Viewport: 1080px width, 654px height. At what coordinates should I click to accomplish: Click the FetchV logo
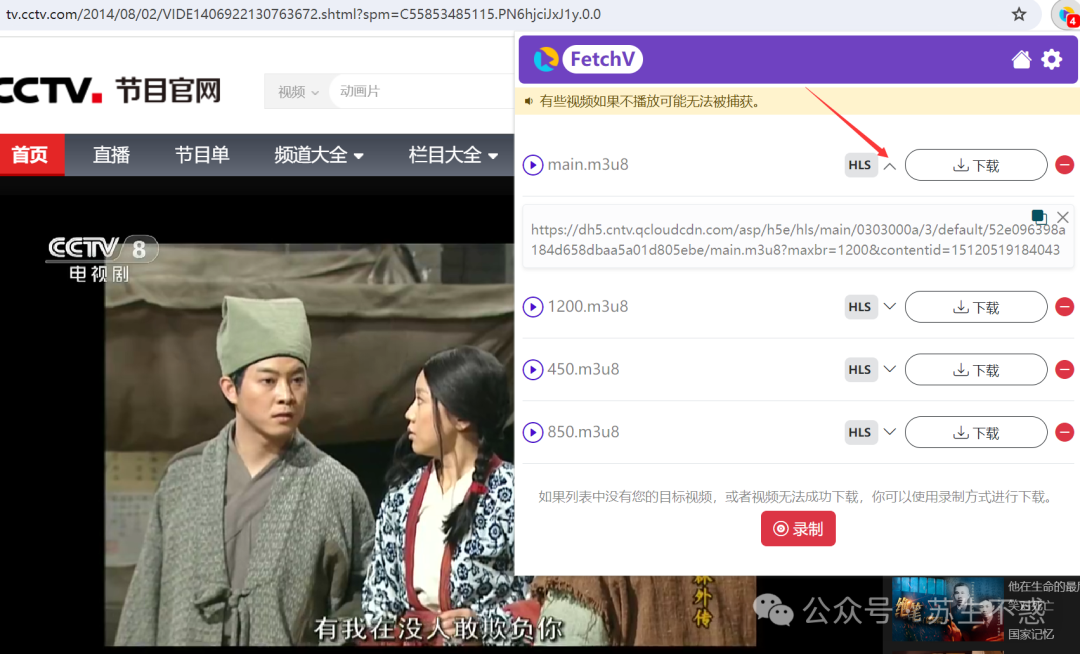coord(588,59)
